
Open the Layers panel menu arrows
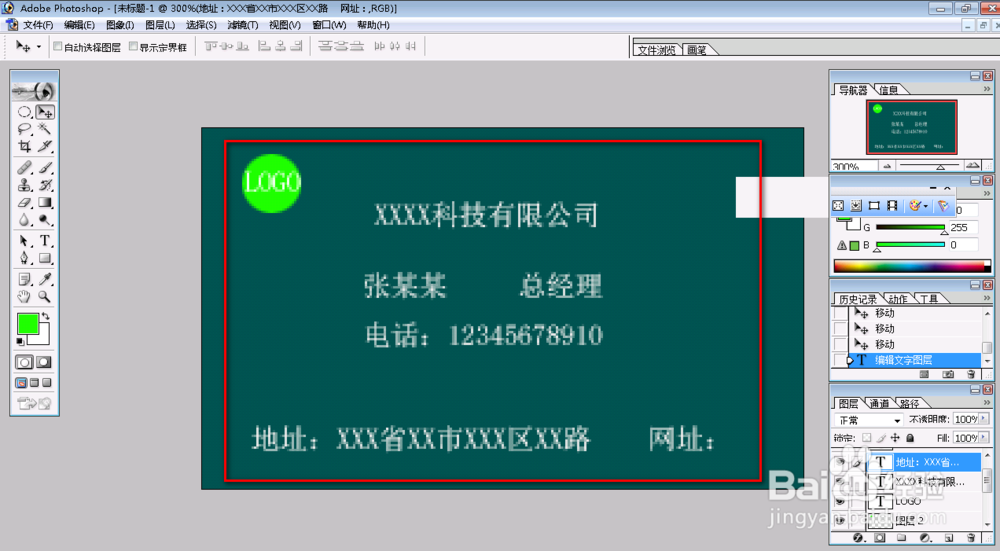coord(987,402)
